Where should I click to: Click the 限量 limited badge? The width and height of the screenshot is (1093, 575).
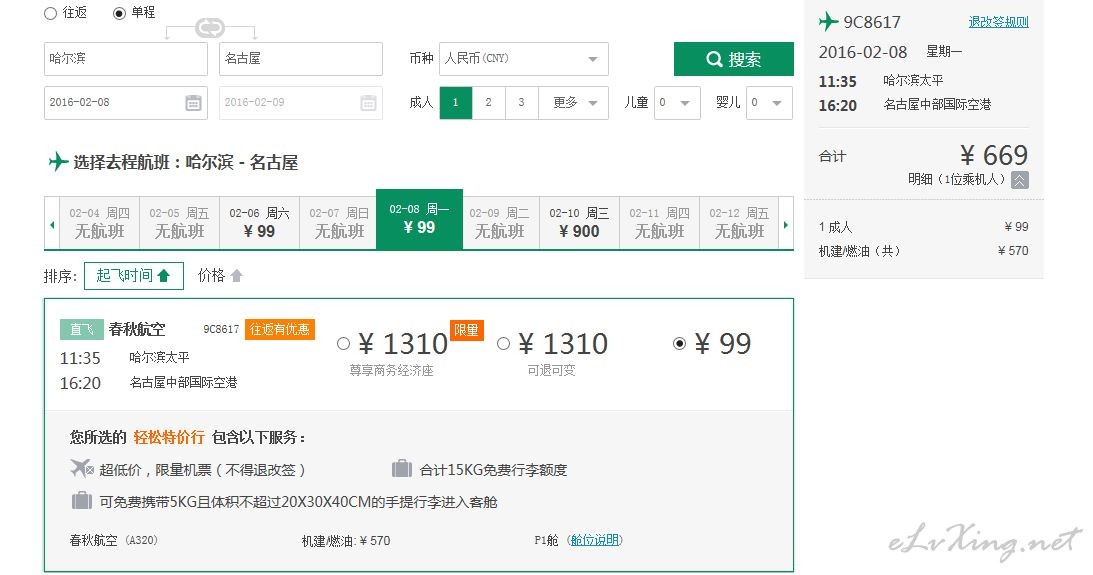(x=466, y=330)
